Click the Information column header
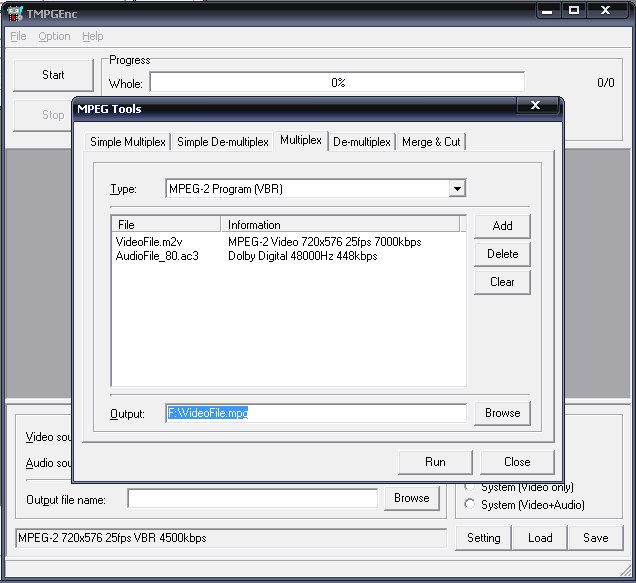 [340, 224]
